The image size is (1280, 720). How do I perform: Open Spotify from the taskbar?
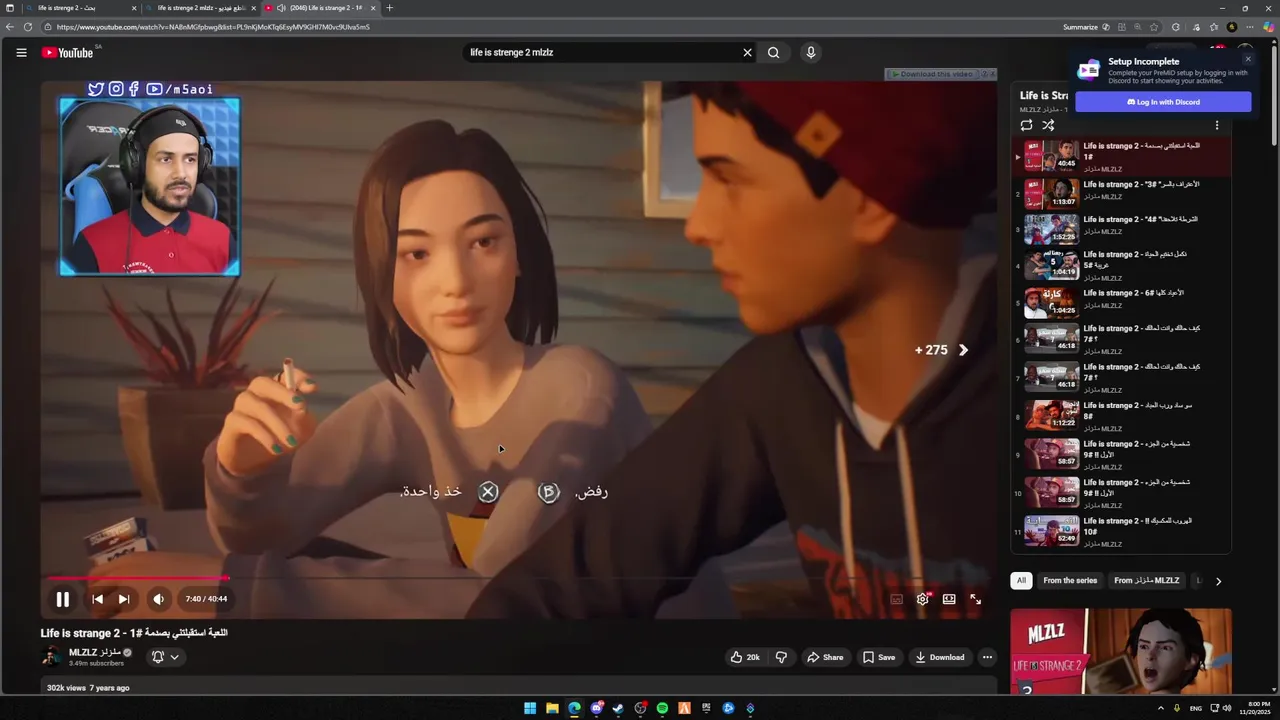click(662, 708)
